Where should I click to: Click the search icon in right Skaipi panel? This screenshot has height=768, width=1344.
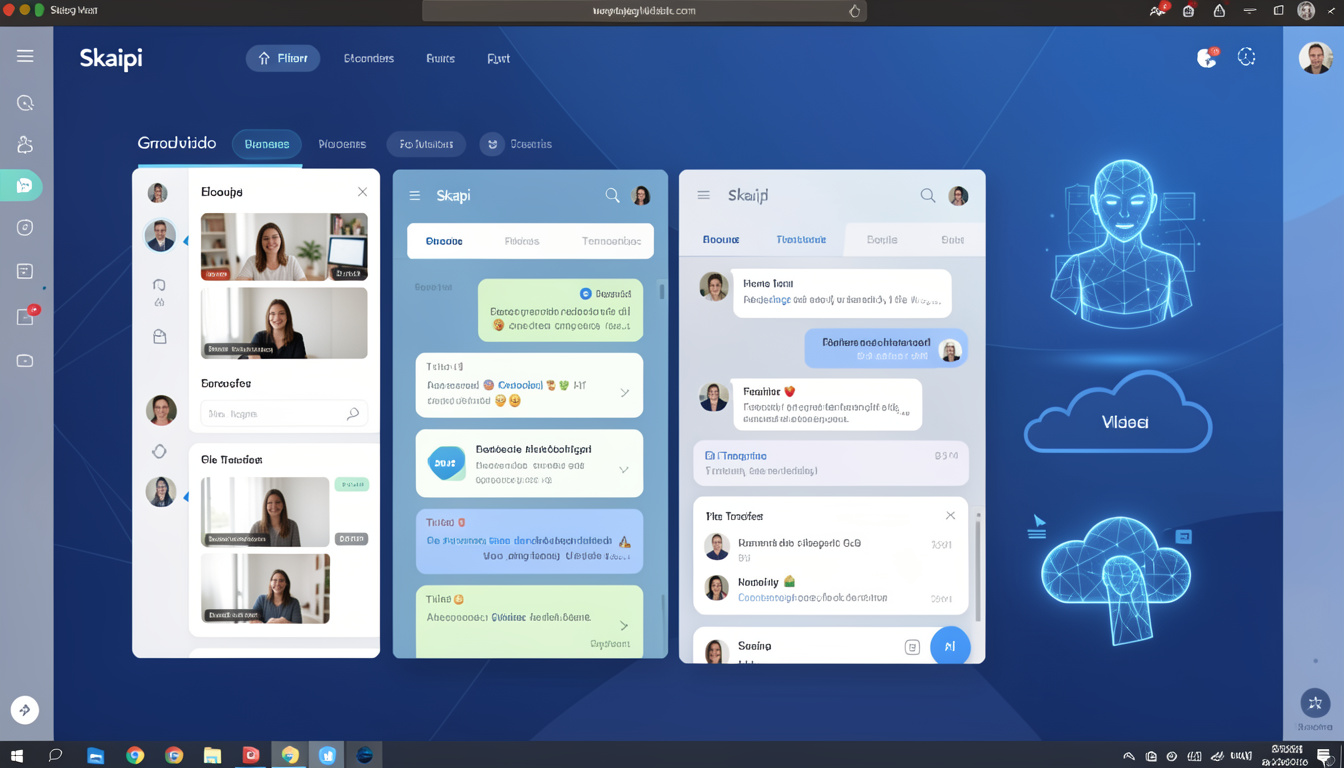[x=928, y=196]
